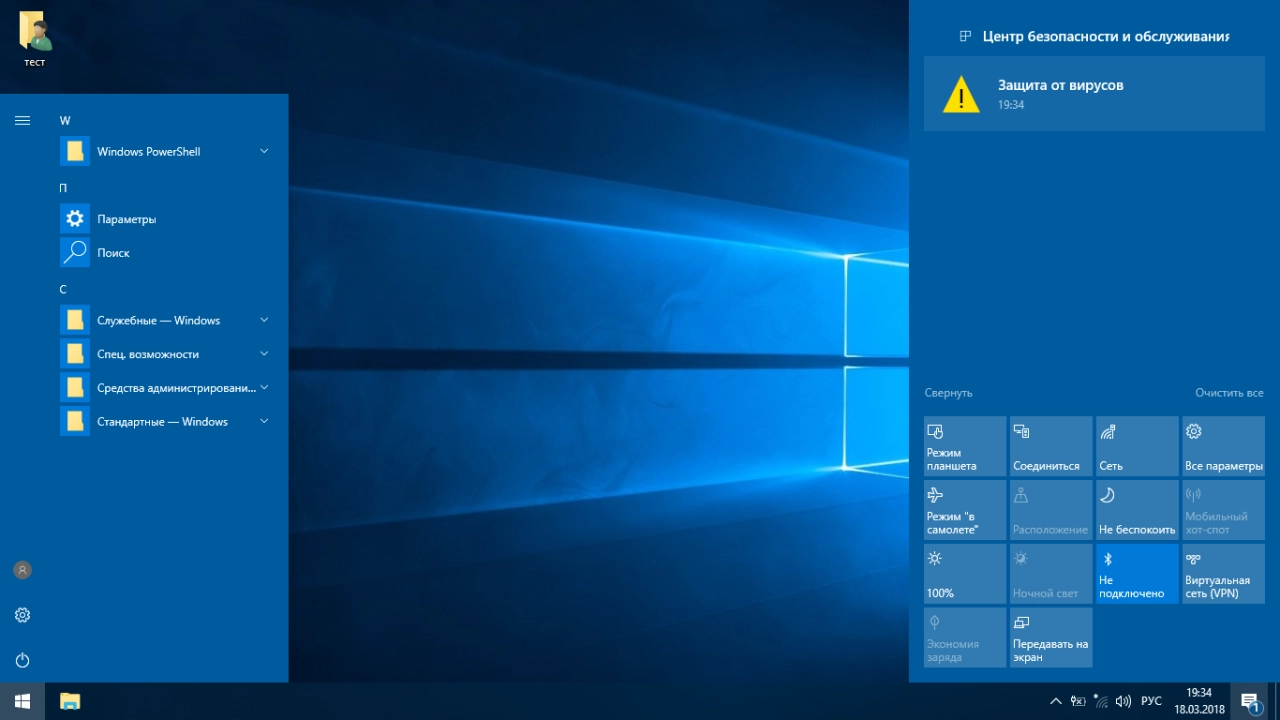The image size is (1280, 720).
Task: Open the тест folder on desktop
Action: (x=35, y=38)
